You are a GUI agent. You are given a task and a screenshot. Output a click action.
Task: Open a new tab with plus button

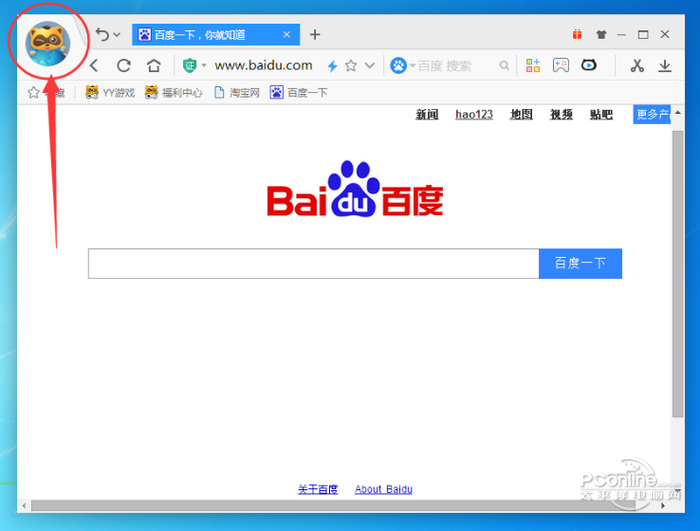pyautogui.click(x=315, y=34)
